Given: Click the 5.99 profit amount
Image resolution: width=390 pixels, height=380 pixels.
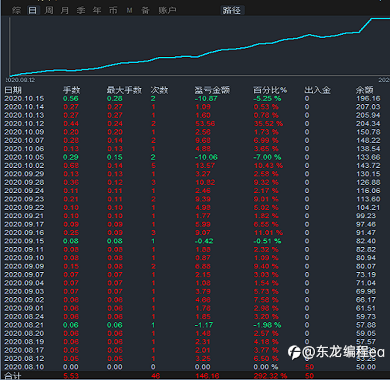Looking at the screenshot, I should pos(203,224).
